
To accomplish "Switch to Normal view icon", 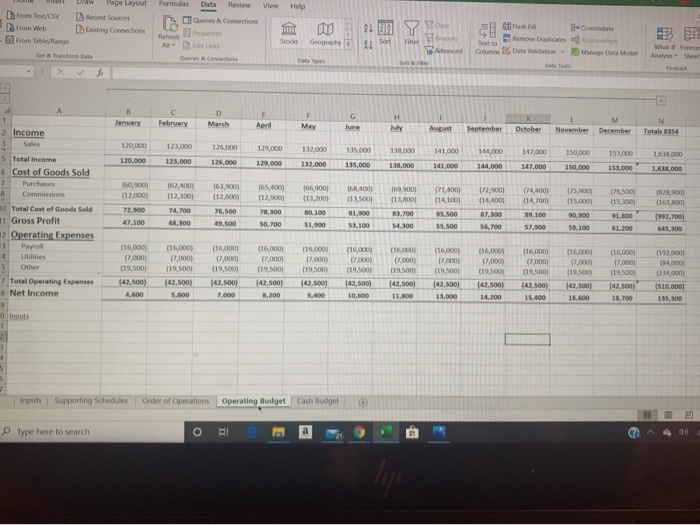I will 647,415.
